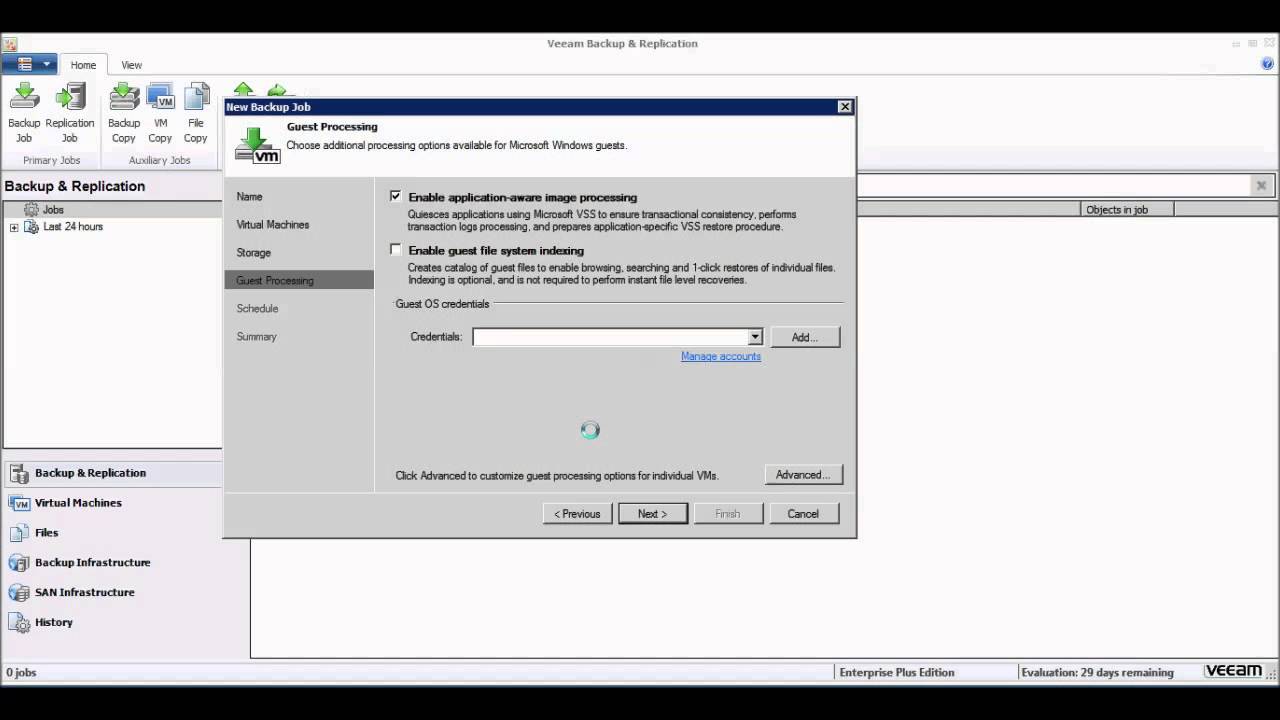This screenshot has height=720, width=1280.
Task: Click the Jobs gear icon in tree
Action: 31,210
